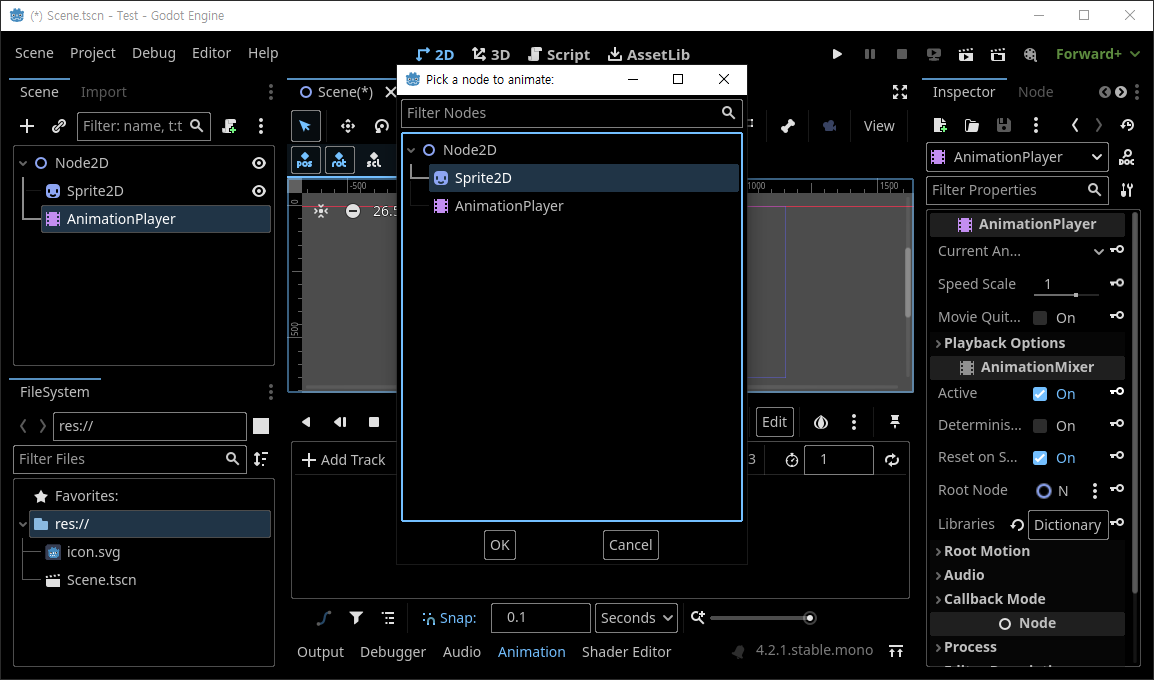
Task: Save the currently edited resource
Action: [x=1004, y=125]
